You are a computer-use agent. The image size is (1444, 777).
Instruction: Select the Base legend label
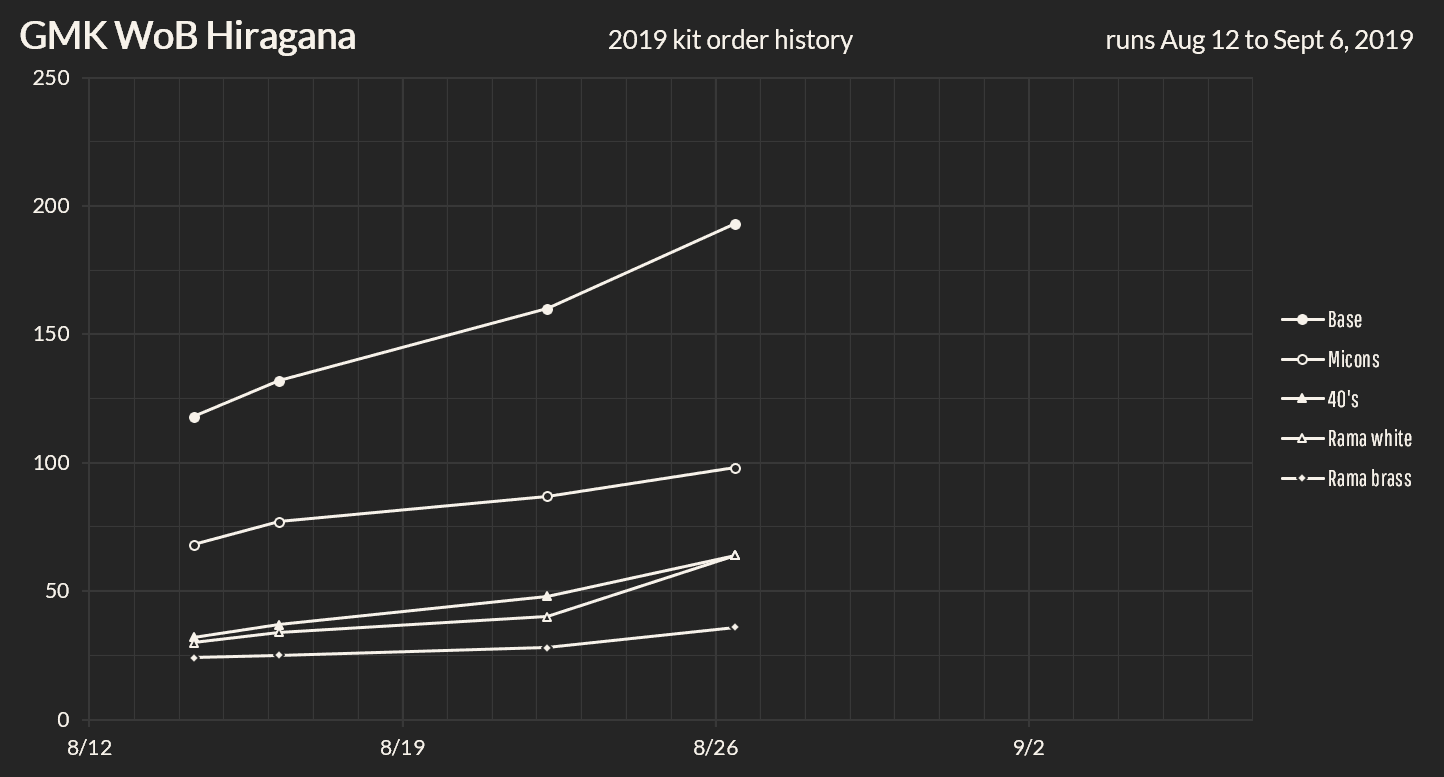(x=1345, y=320)
